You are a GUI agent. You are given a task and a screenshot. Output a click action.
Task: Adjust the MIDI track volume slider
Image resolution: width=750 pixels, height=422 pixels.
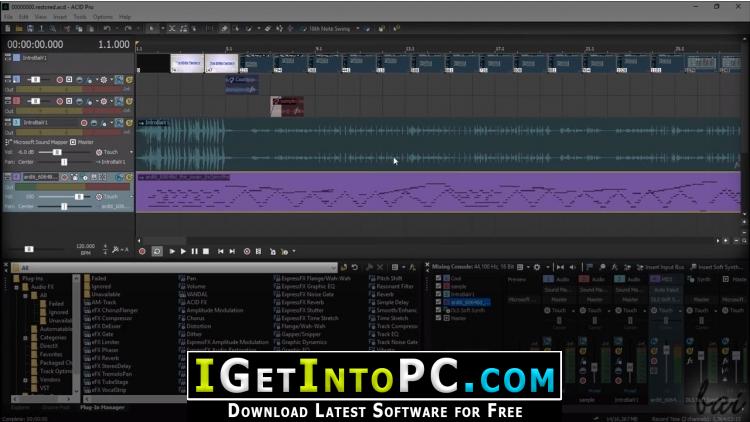[x=79, y=197]
